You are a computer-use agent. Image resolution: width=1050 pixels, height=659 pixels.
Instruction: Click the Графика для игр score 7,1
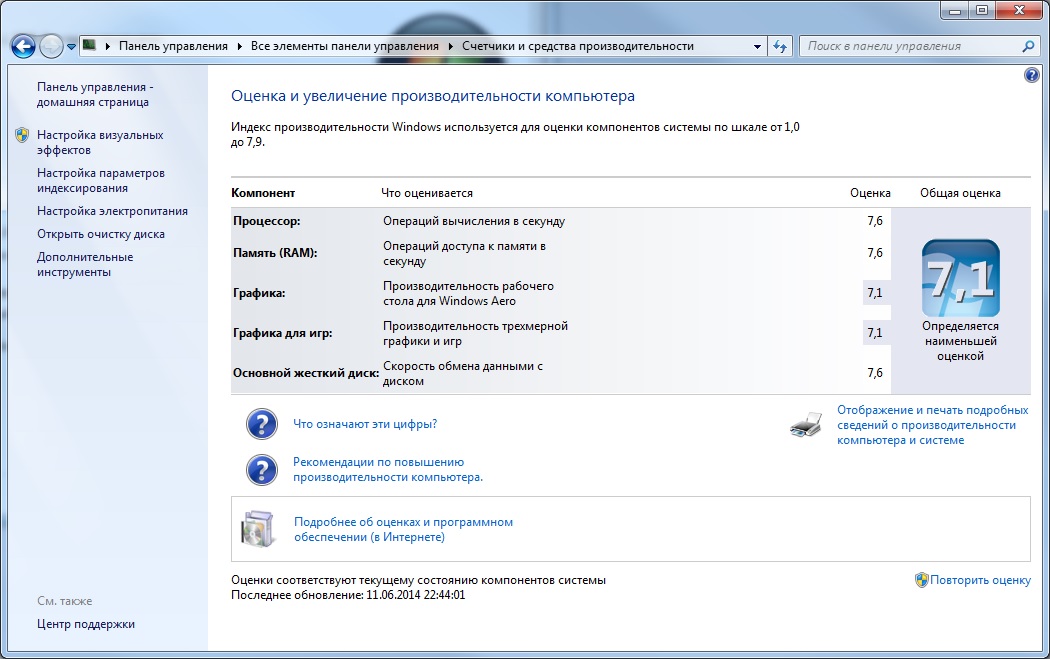point(875,333)
